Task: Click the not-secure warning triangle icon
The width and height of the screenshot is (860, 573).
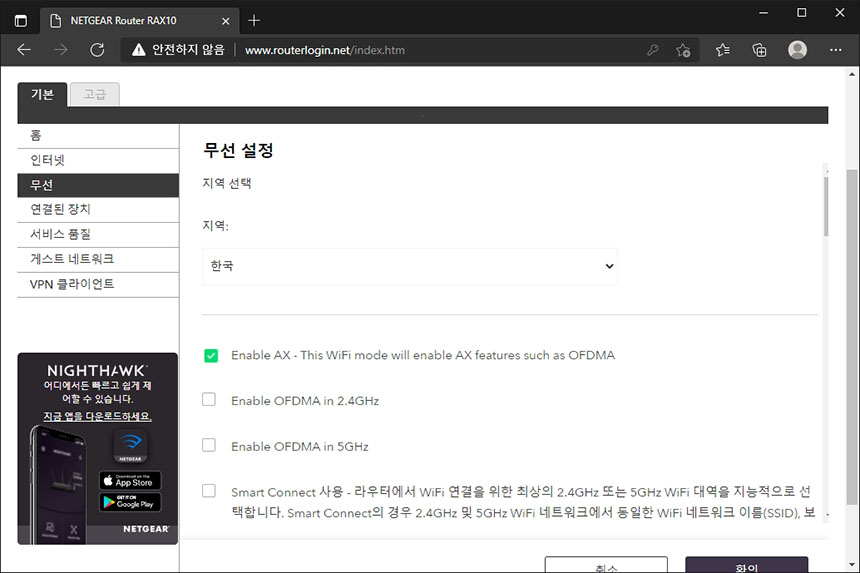Action: click(139, 50)
